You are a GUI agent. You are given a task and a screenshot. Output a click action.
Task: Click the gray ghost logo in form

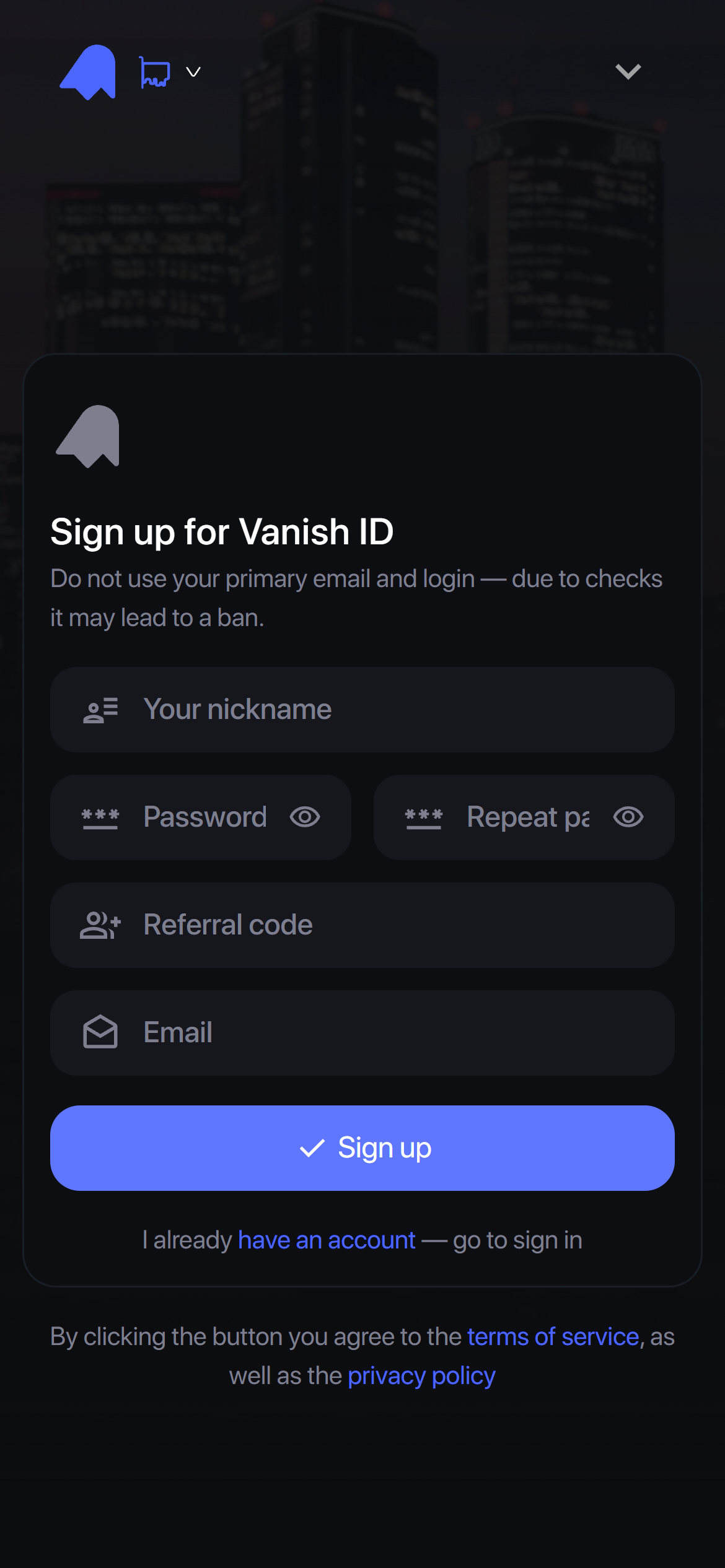point(88,437)
